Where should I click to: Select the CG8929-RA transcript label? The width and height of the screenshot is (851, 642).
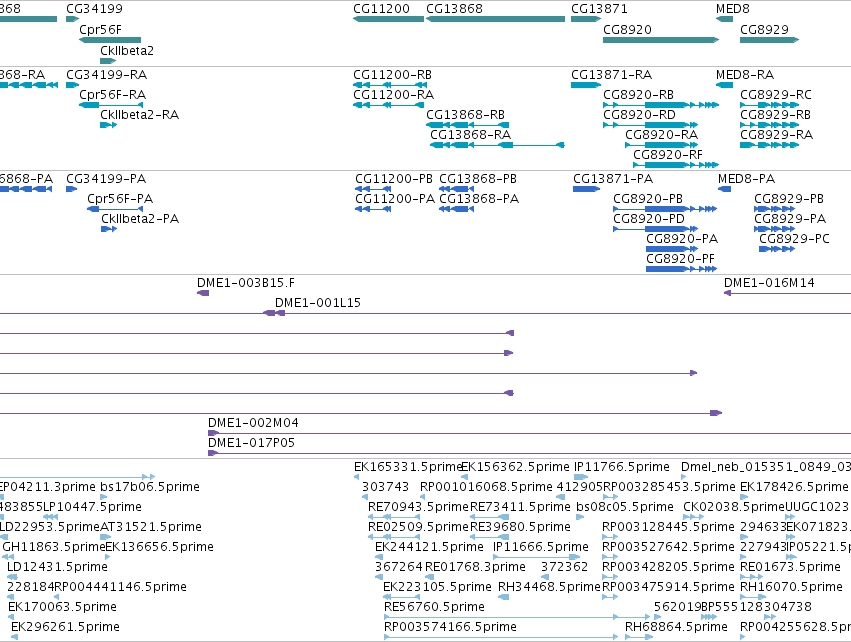(x=777, y=135)
